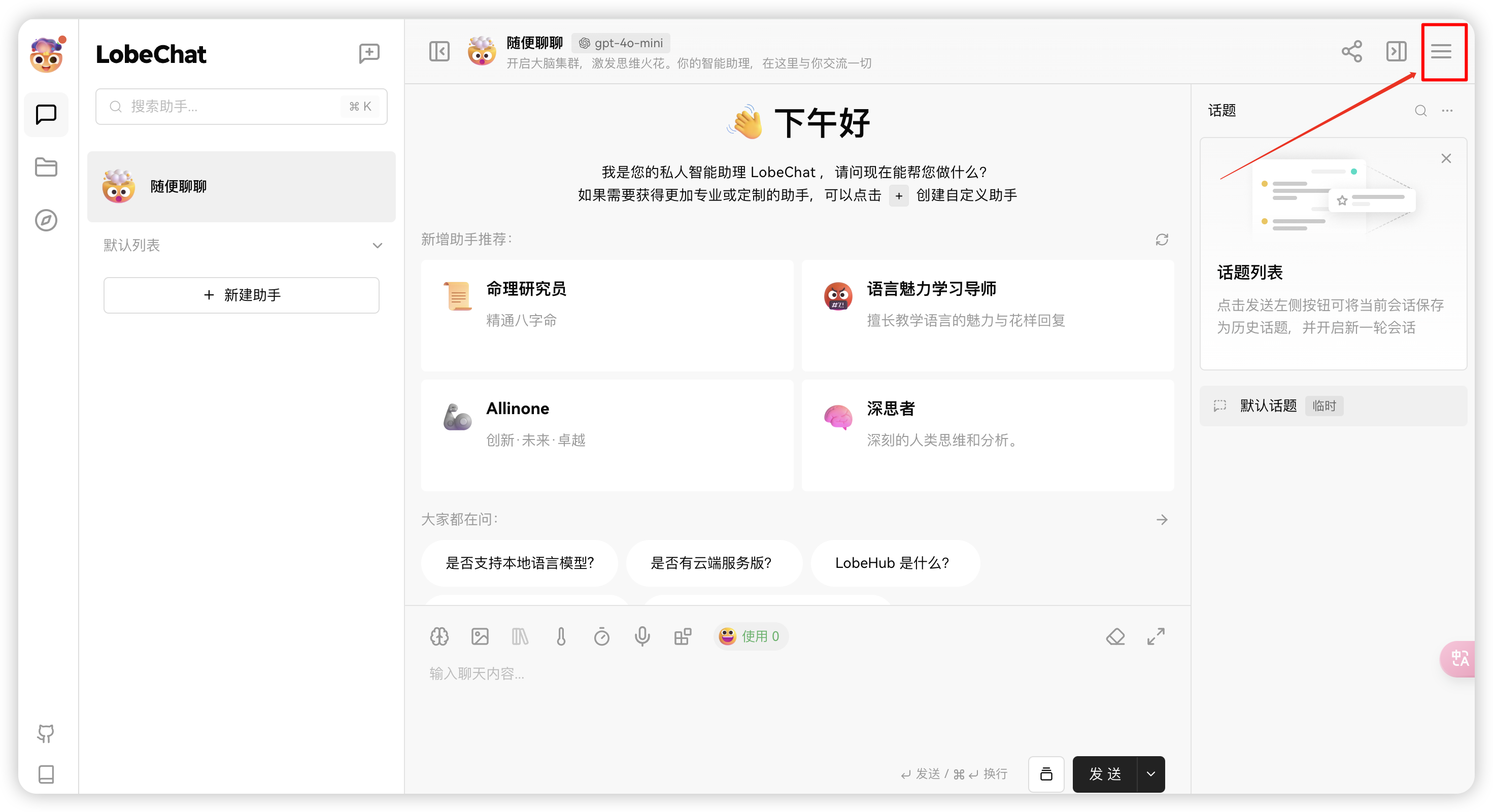Open the floating translate widget
The height and width of the screenshot is (812, 1493).
tap(1458, 658)
